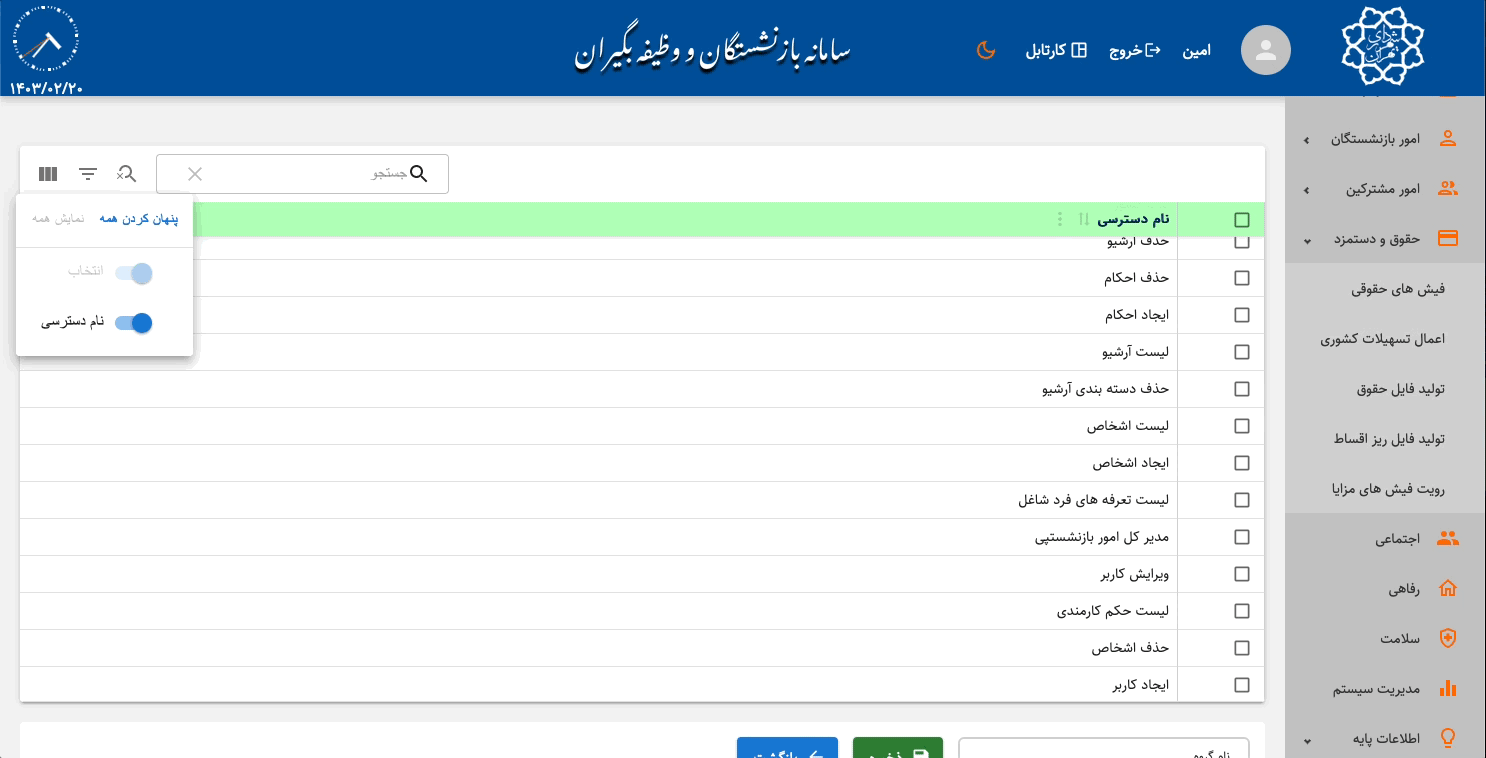The height and width of the screenshot is (758, 1486).
Task: Click پنهان کردن همه link
Action: coord(138,219)
